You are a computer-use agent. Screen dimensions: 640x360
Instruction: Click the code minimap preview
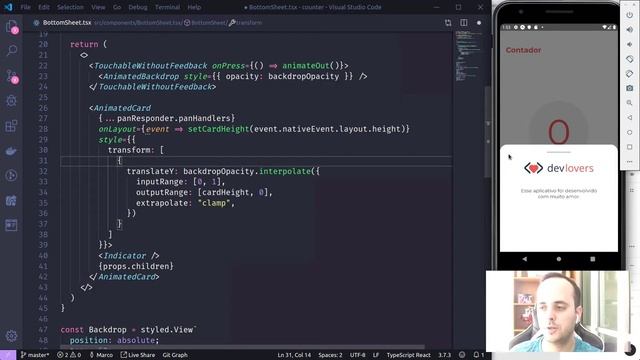469,55
